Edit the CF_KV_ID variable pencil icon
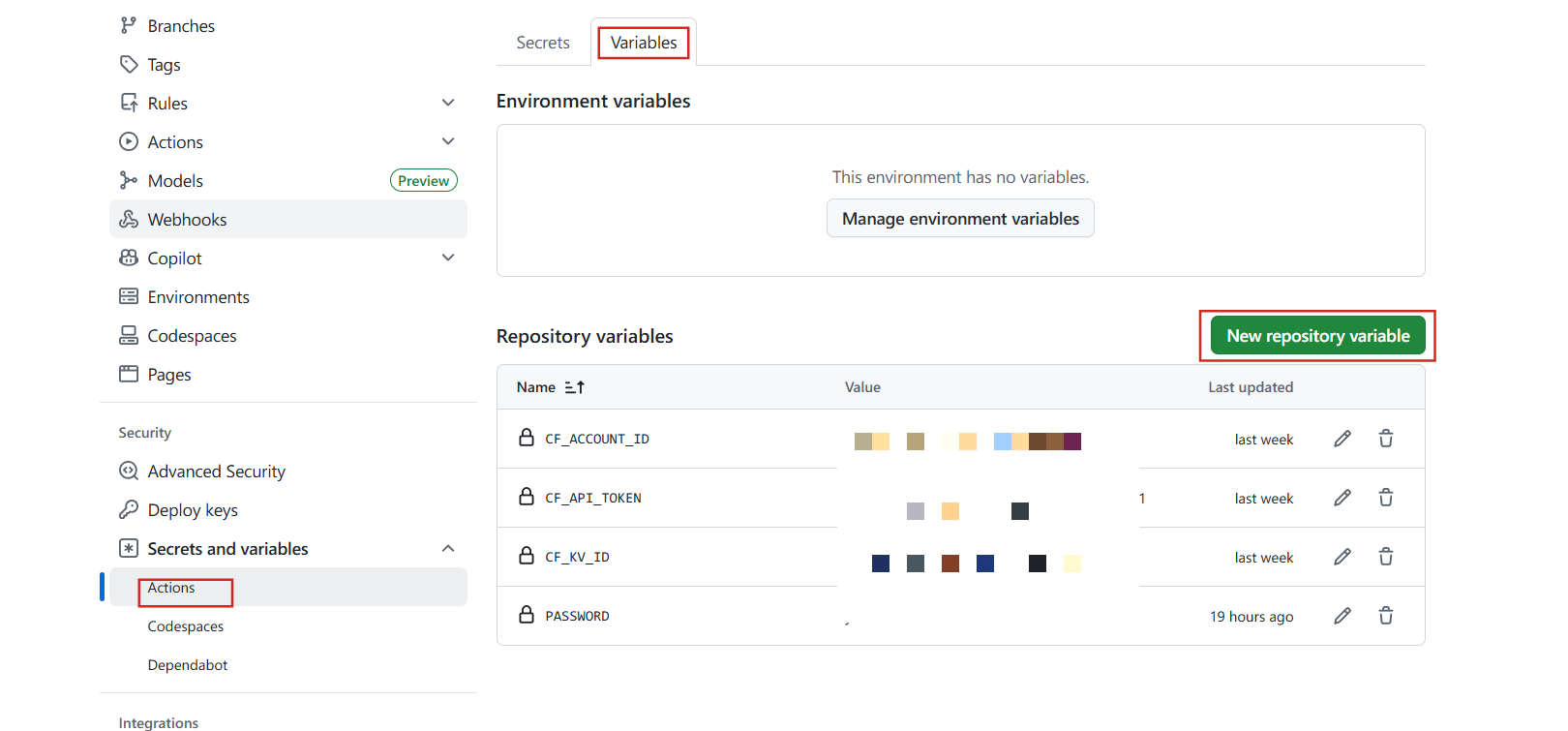The width and height of the screenshot is (1568, 731). point(1342,558)
